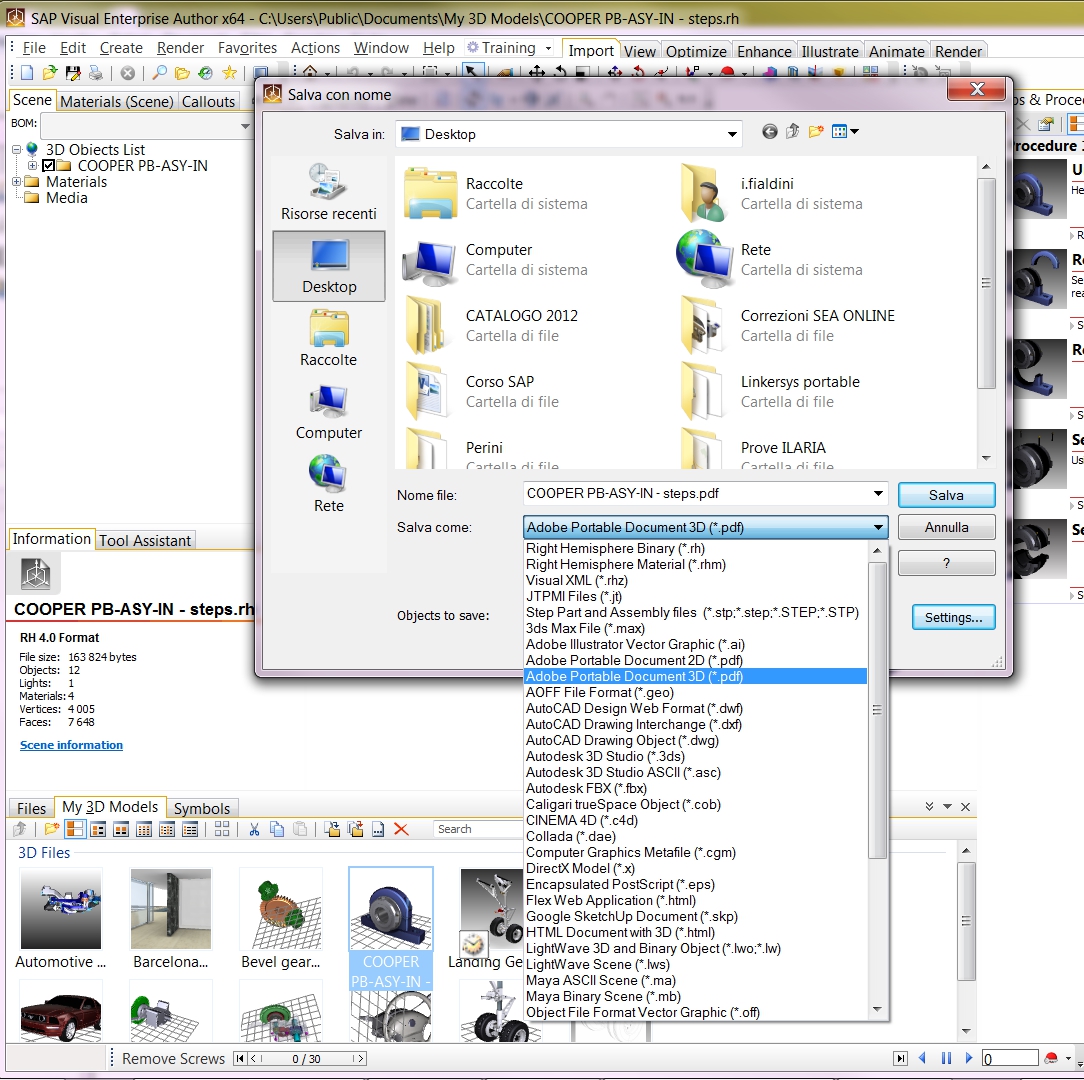1084x1080 pixels.
Task: Click the yellow star favorites icon
Action: [230, 73]
